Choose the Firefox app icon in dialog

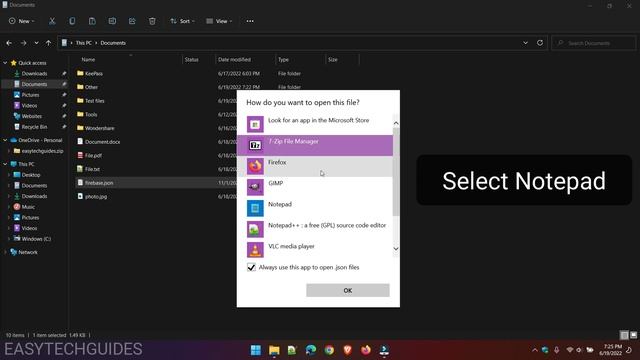click(255, 166)
